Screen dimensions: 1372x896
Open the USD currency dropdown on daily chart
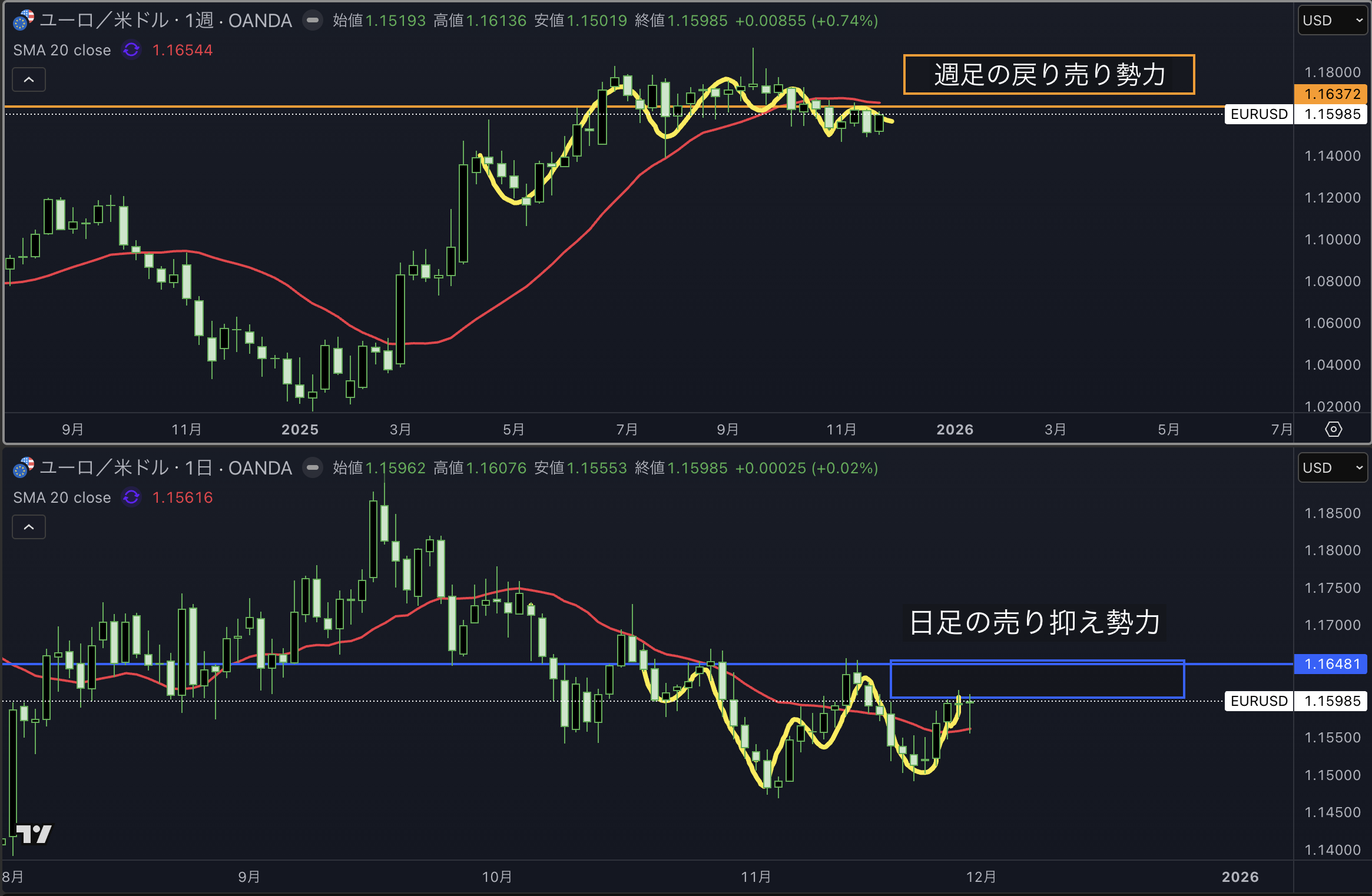click(1332, 468)
